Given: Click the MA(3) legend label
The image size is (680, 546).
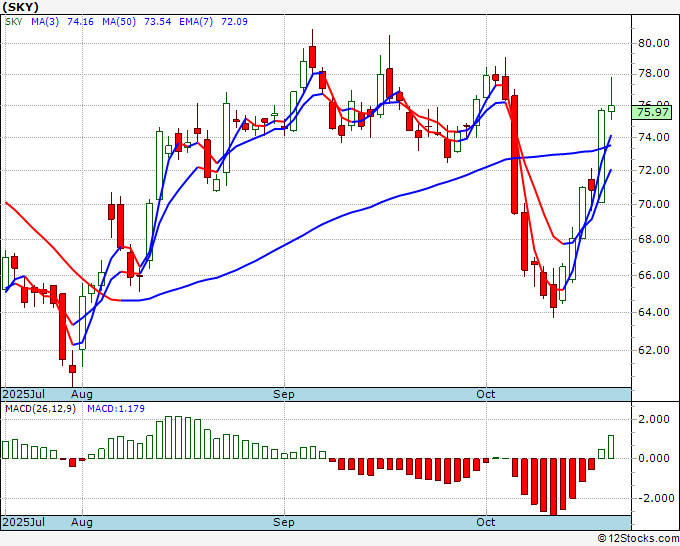Looking at the screenshot, I should click(45, 22).
